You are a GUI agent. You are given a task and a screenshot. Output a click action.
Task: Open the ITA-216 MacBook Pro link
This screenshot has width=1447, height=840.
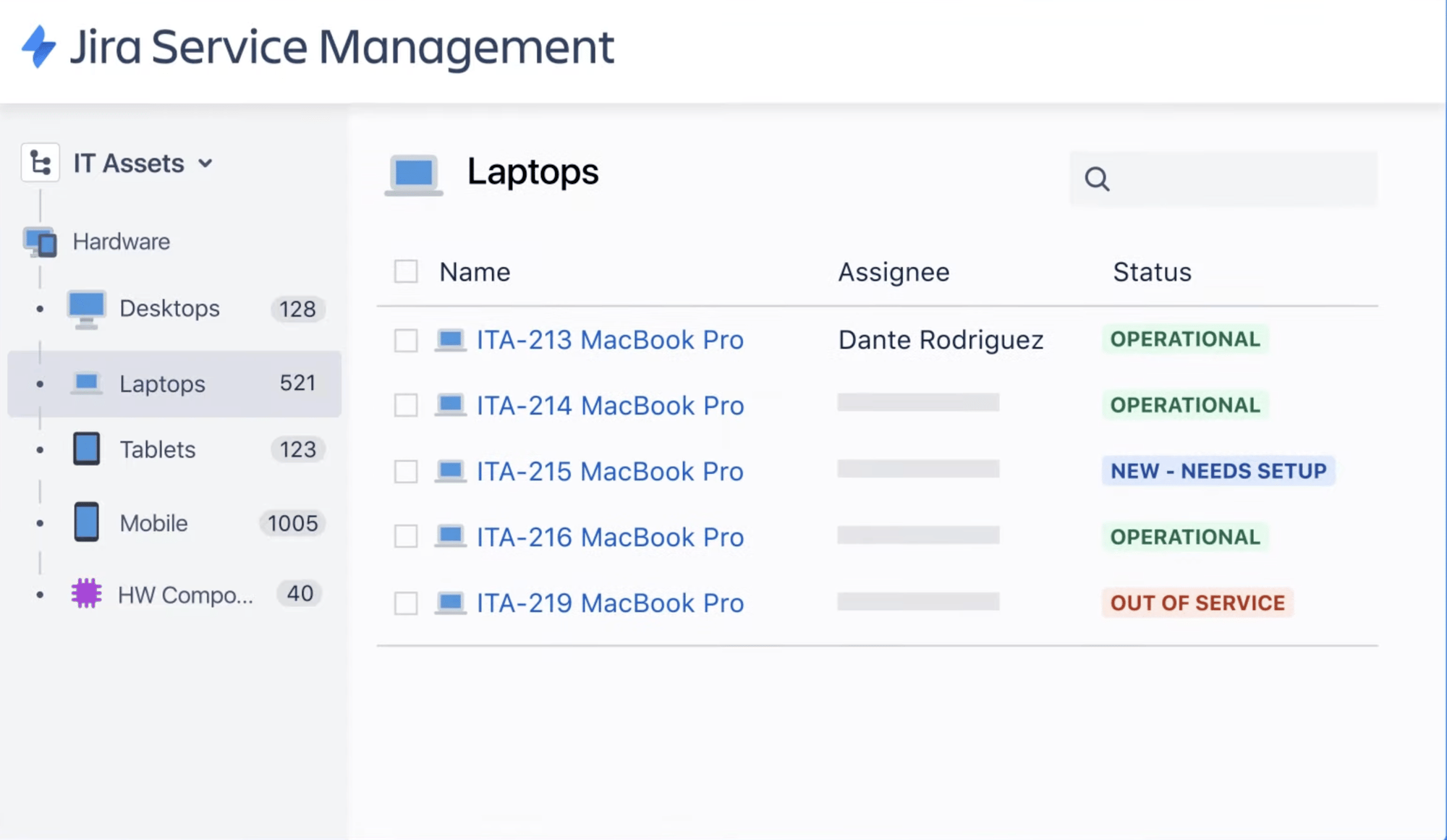click(x=610, y=538)
